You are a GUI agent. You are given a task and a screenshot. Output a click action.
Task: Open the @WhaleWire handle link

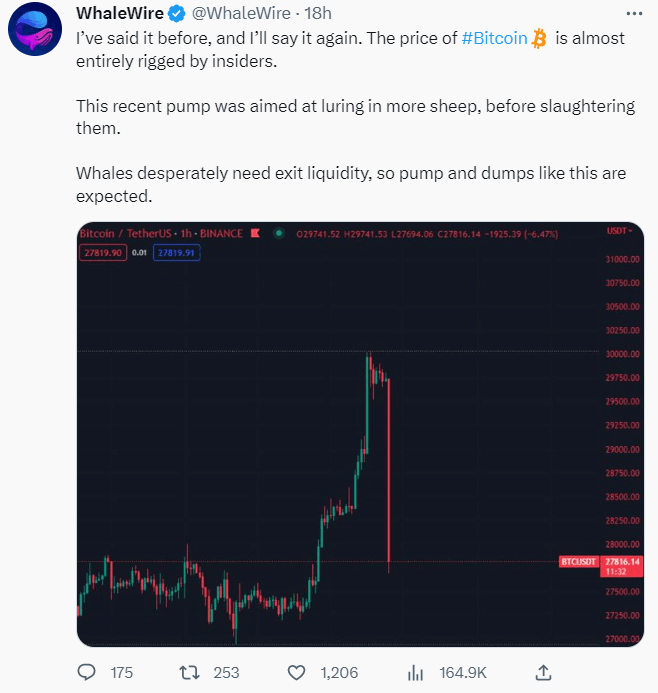(241, 13)
